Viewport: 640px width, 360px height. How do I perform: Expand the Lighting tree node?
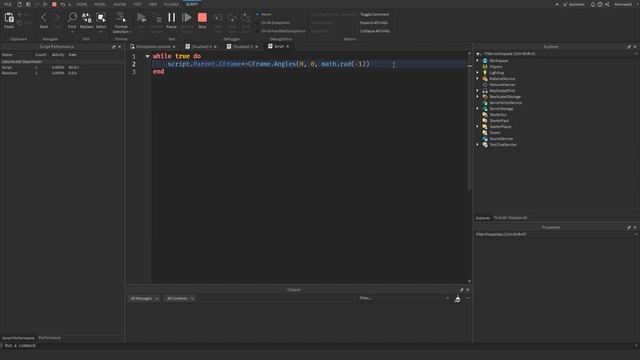(478, 73)
